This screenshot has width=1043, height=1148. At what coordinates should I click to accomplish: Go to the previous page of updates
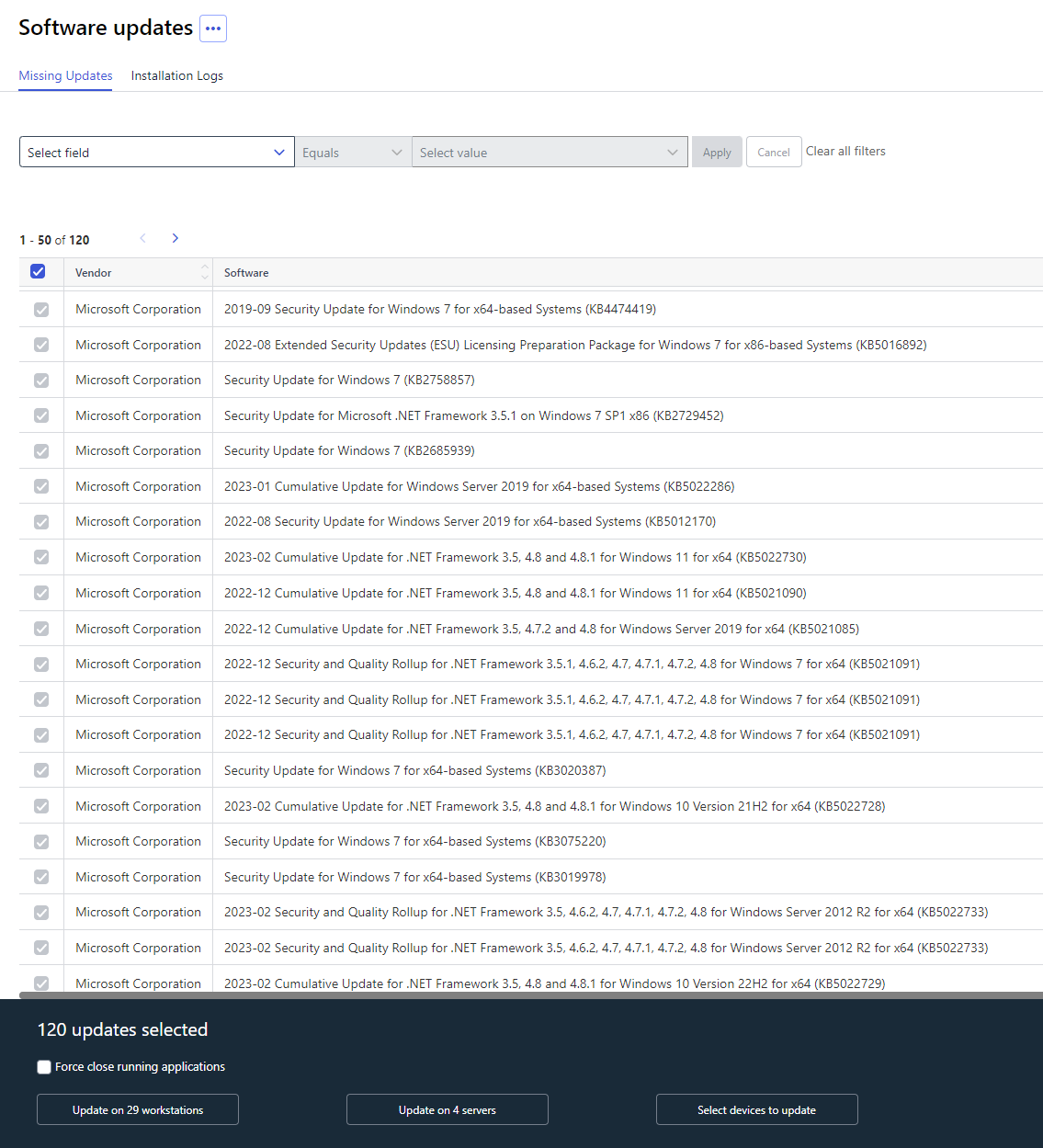click(143, 238)
